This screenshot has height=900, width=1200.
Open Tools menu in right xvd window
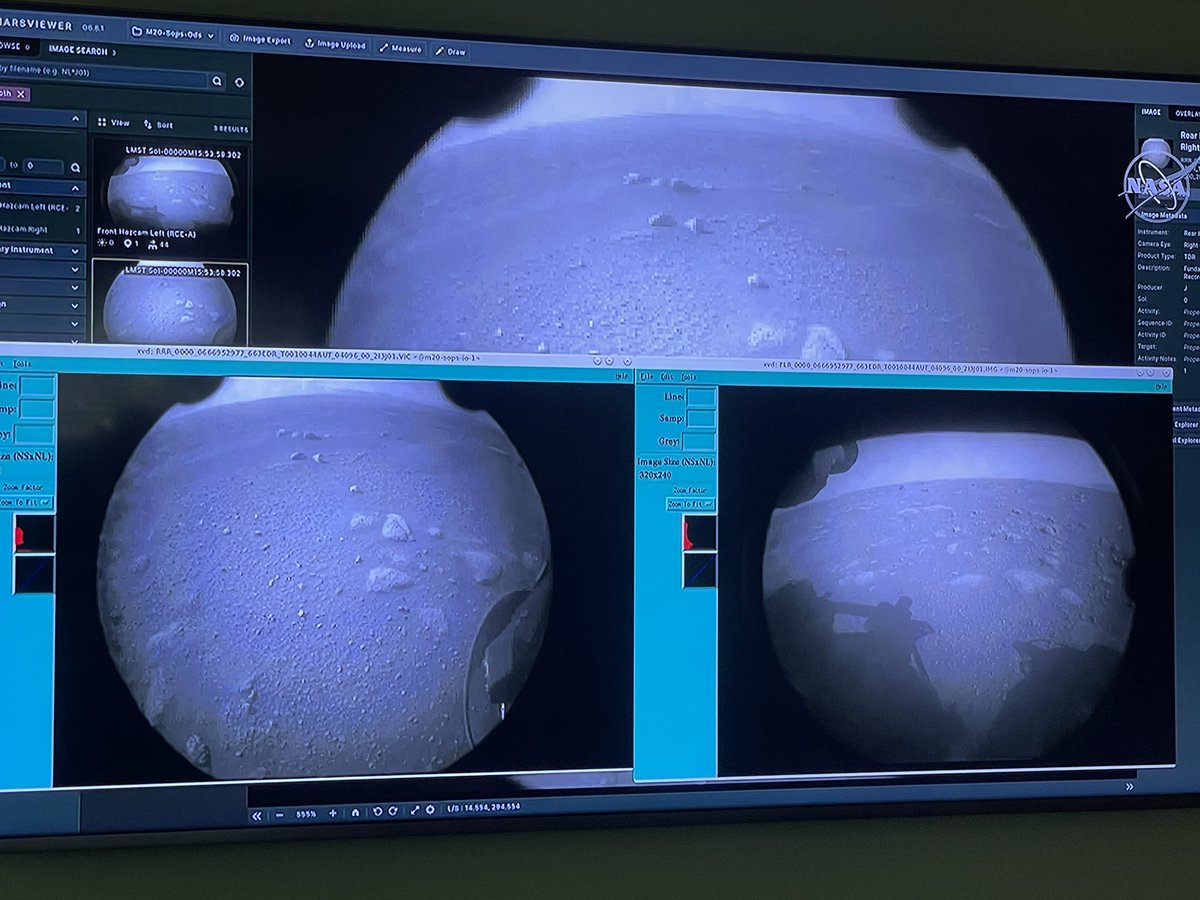tap(688, 377)
